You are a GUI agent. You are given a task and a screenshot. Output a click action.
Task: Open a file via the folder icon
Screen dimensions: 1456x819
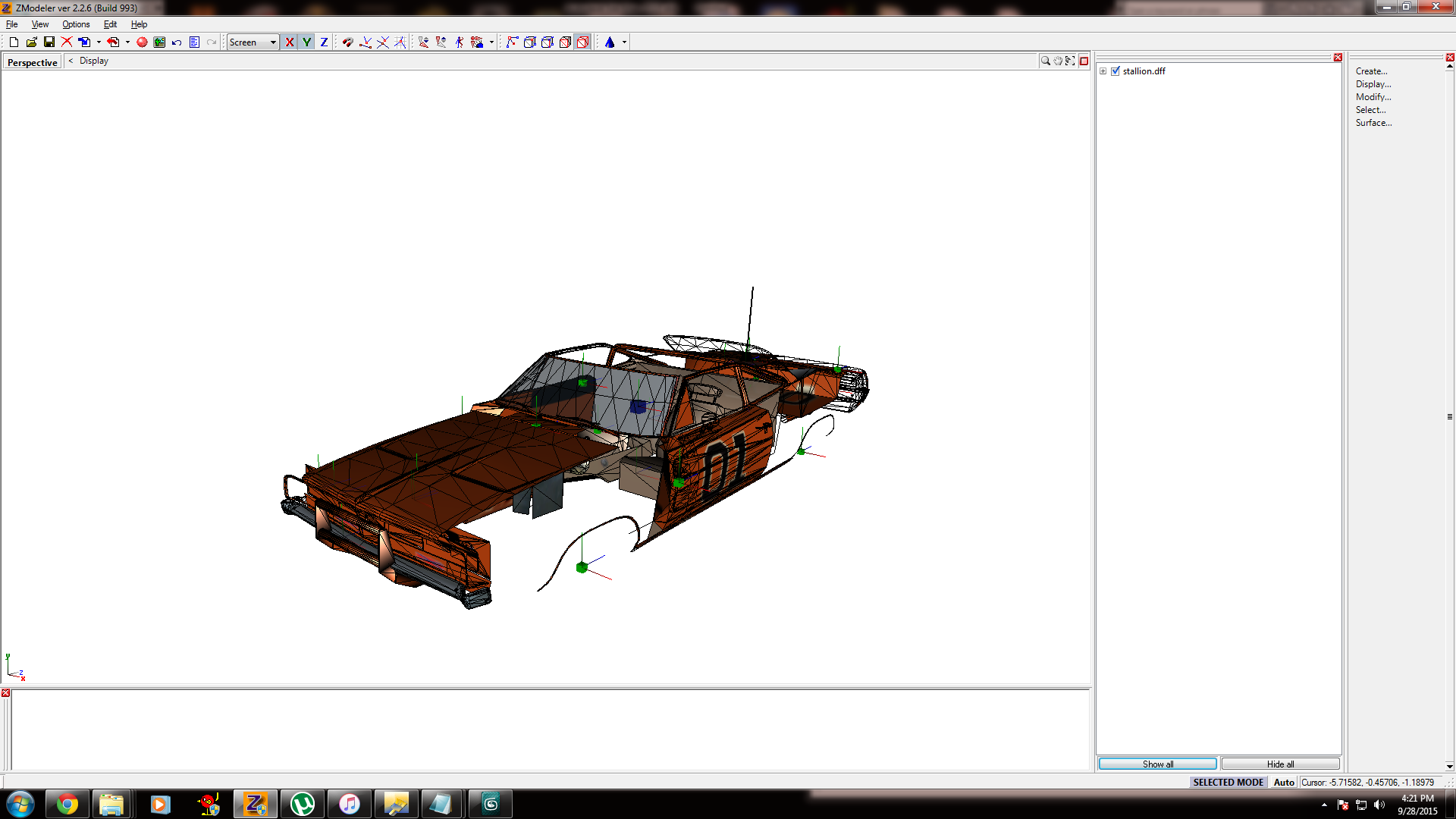(x=31, y=42)
